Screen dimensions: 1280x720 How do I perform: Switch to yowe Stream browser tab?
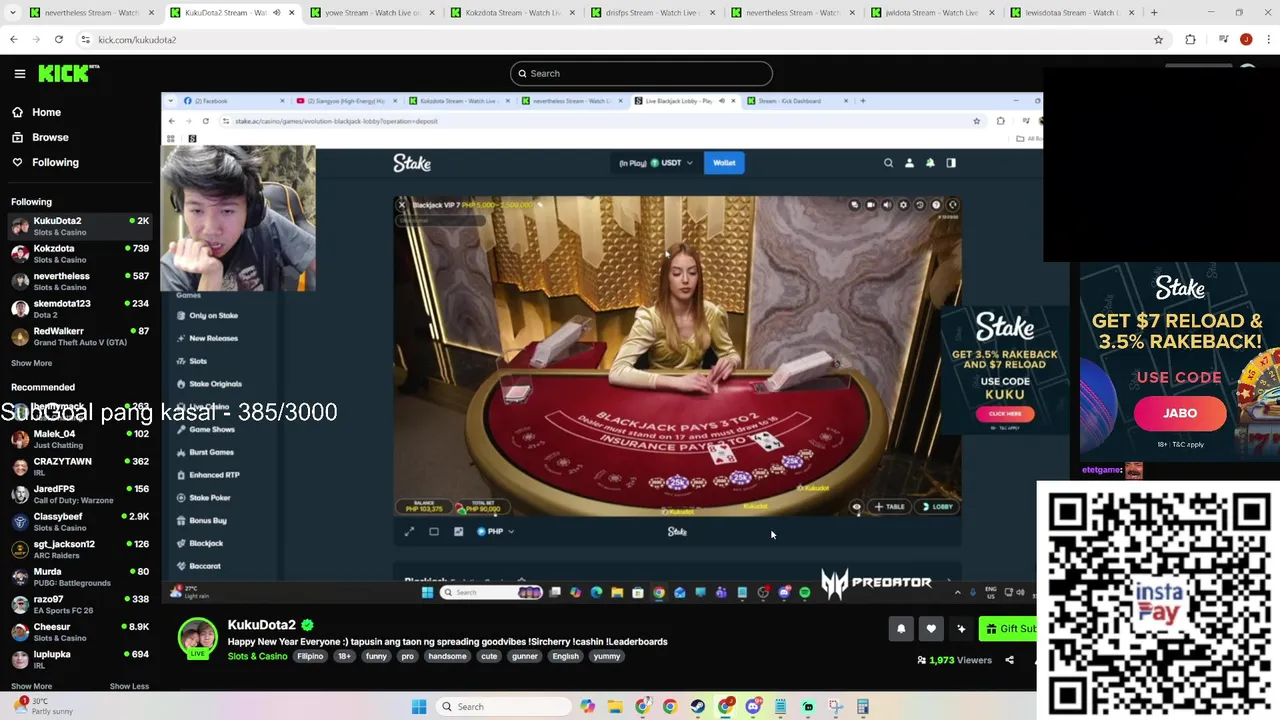click(372, 13)
